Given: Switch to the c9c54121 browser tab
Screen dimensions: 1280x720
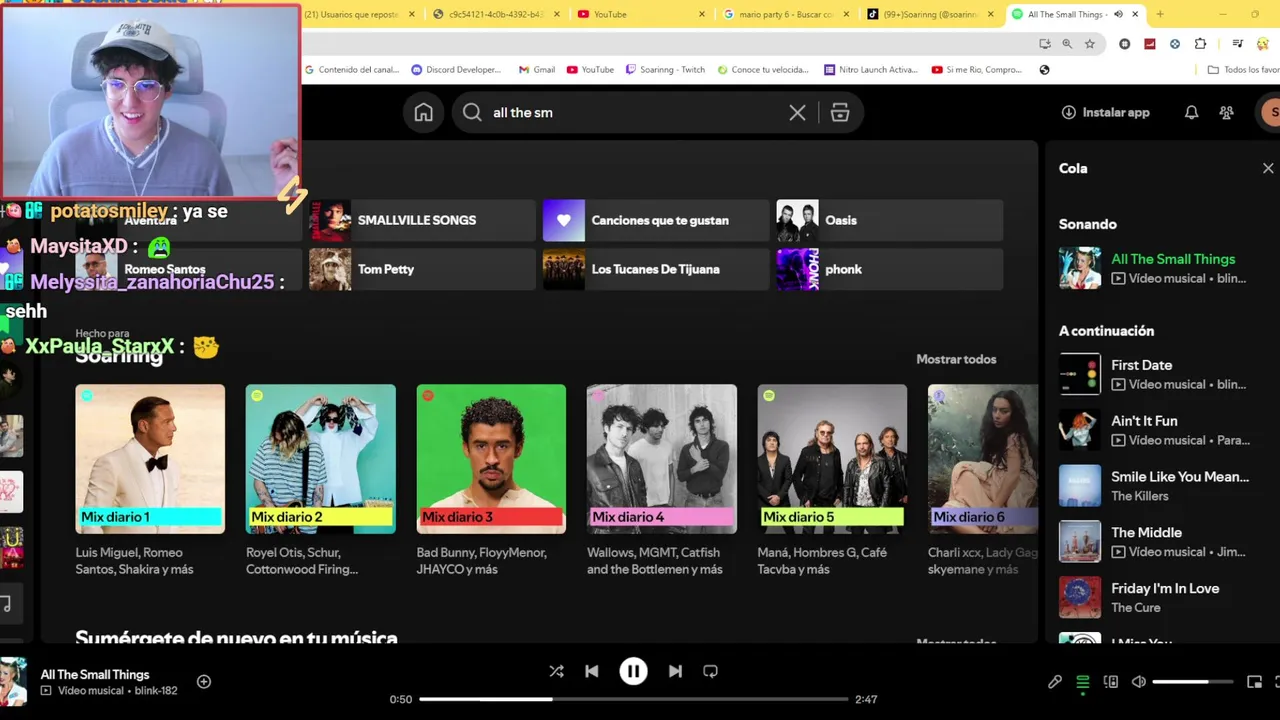Looking at the screenshot, I should click(495, 14).
